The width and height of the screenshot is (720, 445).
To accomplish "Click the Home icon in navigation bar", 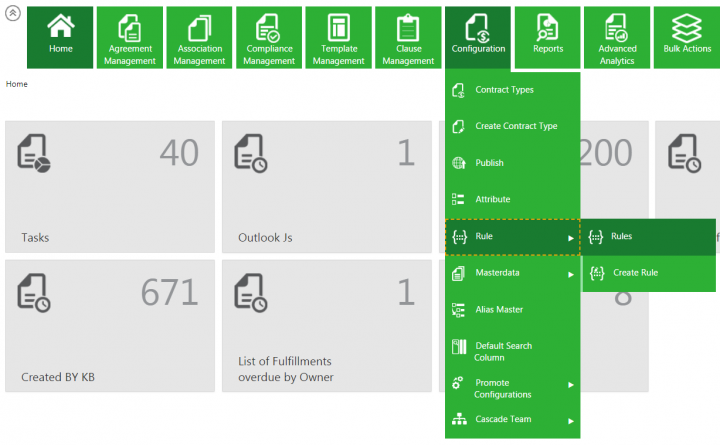I will (60, 26).
